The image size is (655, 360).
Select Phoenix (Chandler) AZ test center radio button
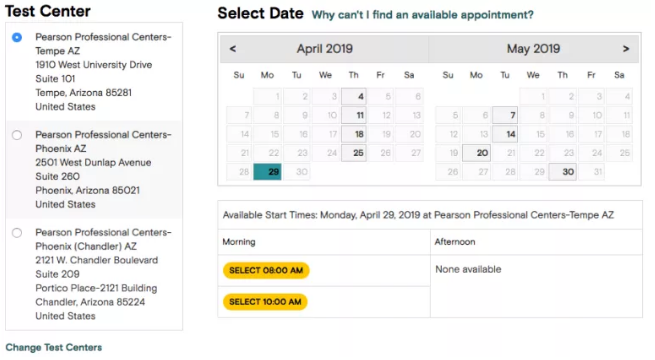[17, 233]
